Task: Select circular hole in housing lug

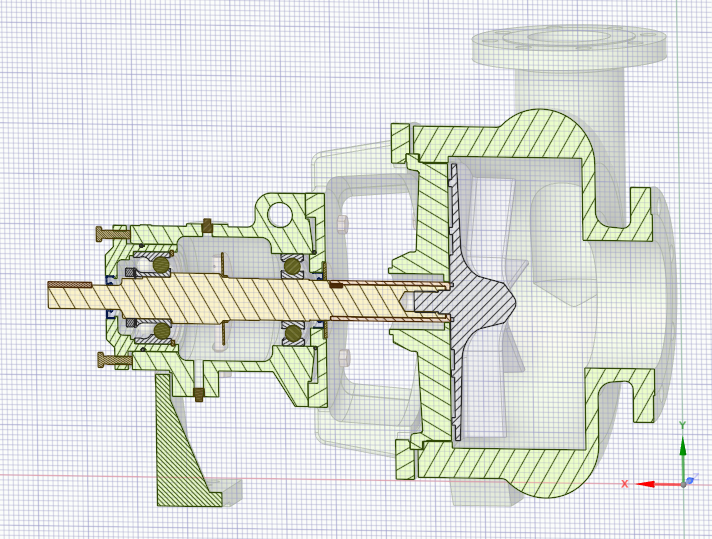Action: [x=280, y=212]
